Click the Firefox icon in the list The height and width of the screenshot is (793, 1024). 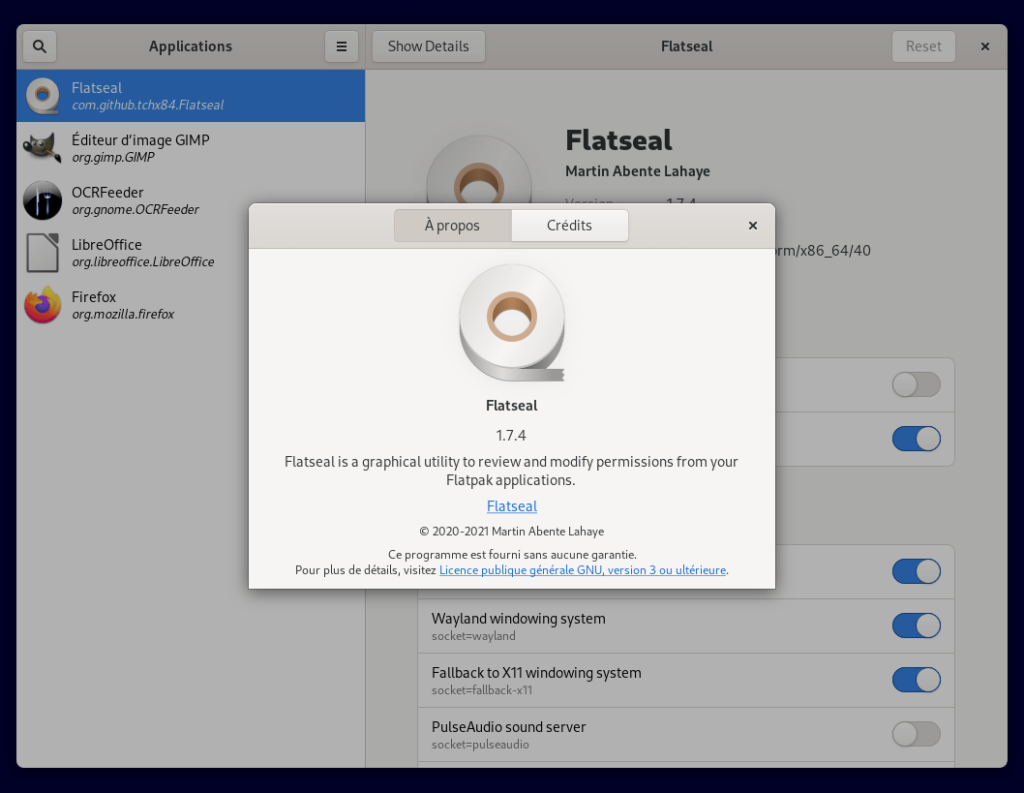(42, 305)
